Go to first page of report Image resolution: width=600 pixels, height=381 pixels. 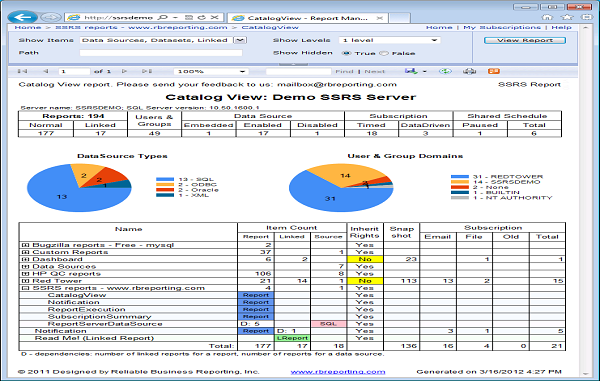23,71
